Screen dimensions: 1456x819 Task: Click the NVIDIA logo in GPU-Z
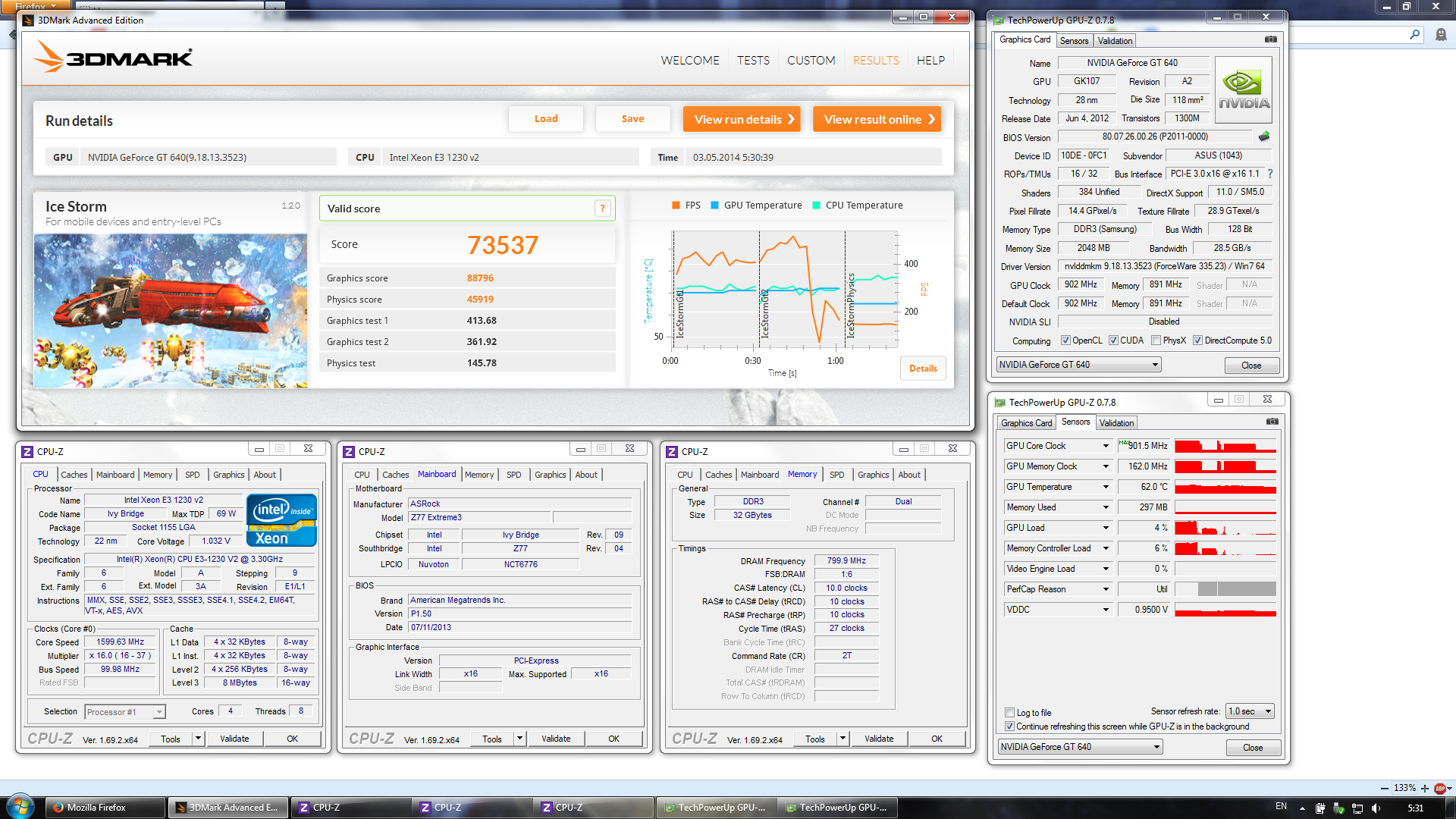(x=1243, y=90)
